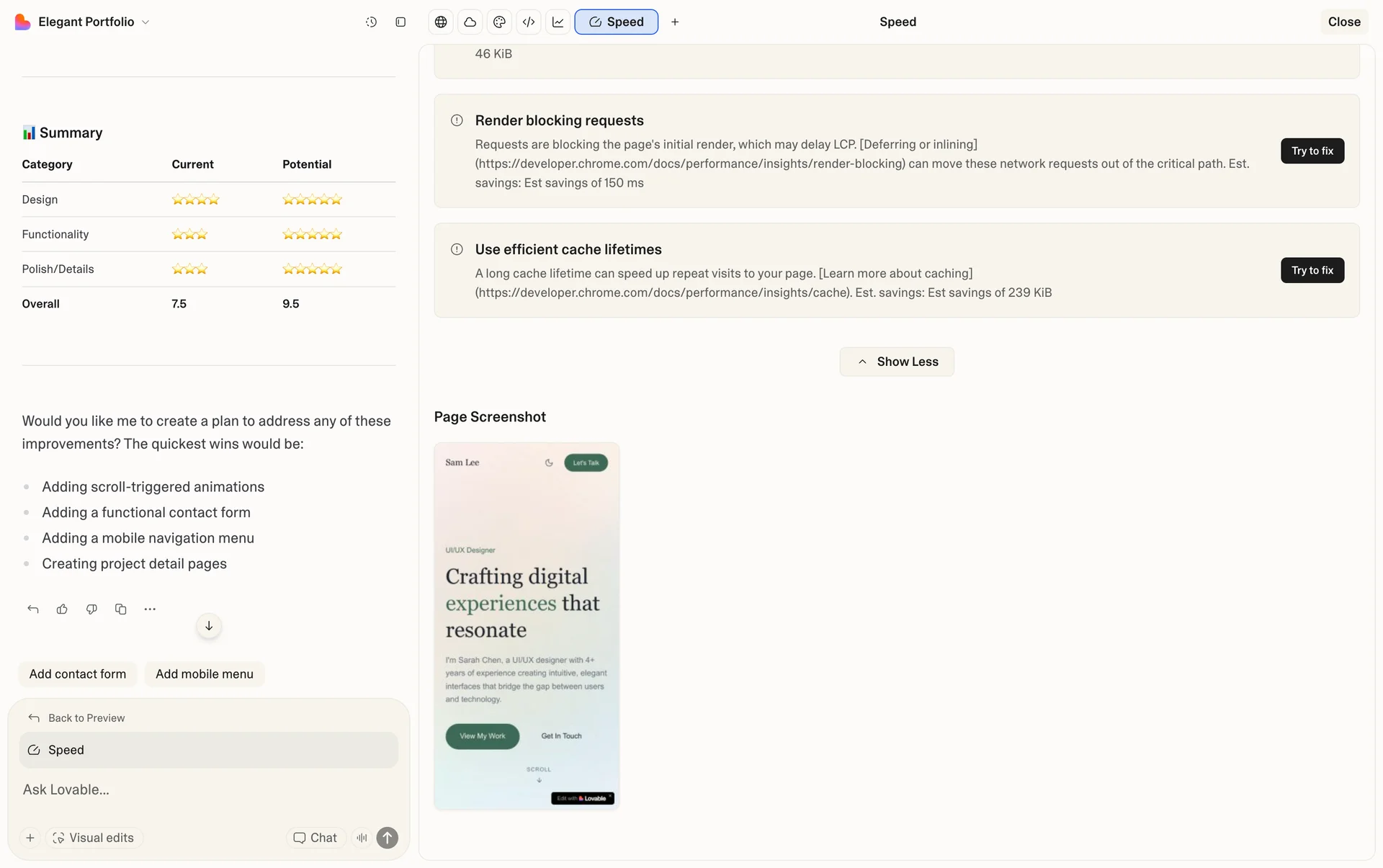Open the design palette icon
This screenshot has height=868, width=1383.
[499, 22]
